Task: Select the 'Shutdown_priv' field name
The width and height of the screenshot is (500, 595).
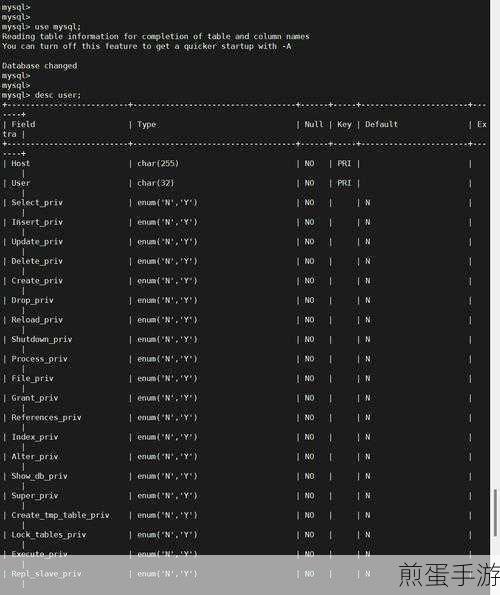Action: point(42,340)
